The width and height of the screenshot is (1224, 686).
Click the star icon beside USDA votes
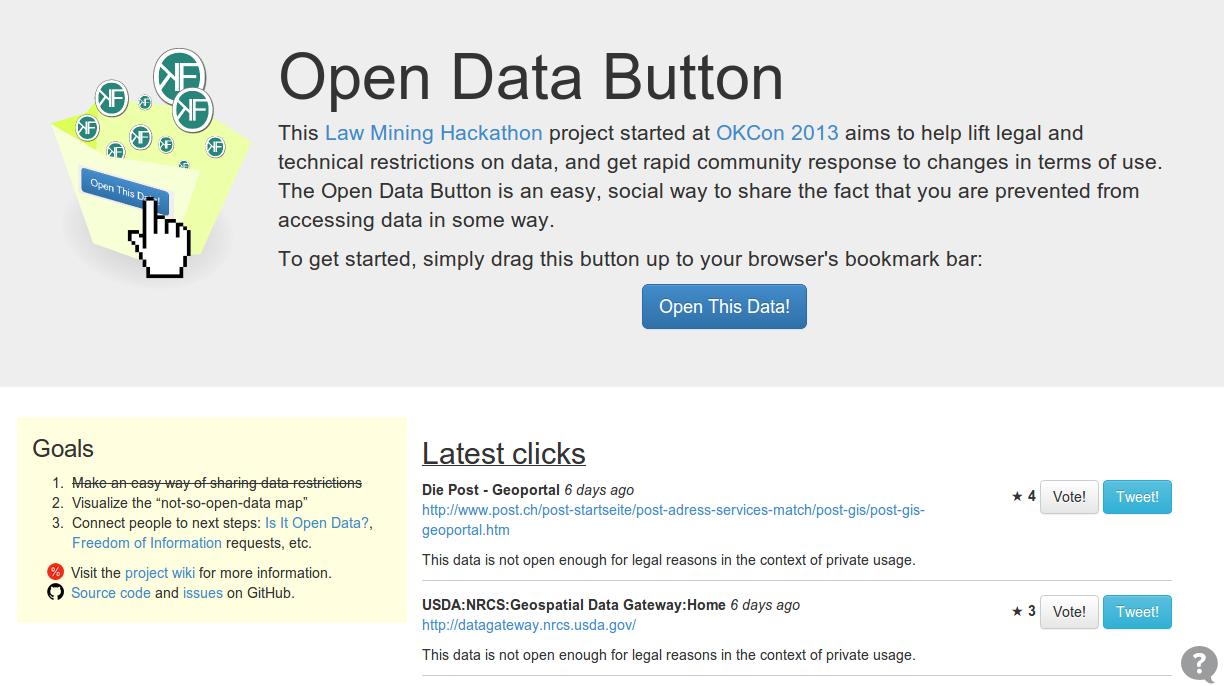coord(1017,611)
